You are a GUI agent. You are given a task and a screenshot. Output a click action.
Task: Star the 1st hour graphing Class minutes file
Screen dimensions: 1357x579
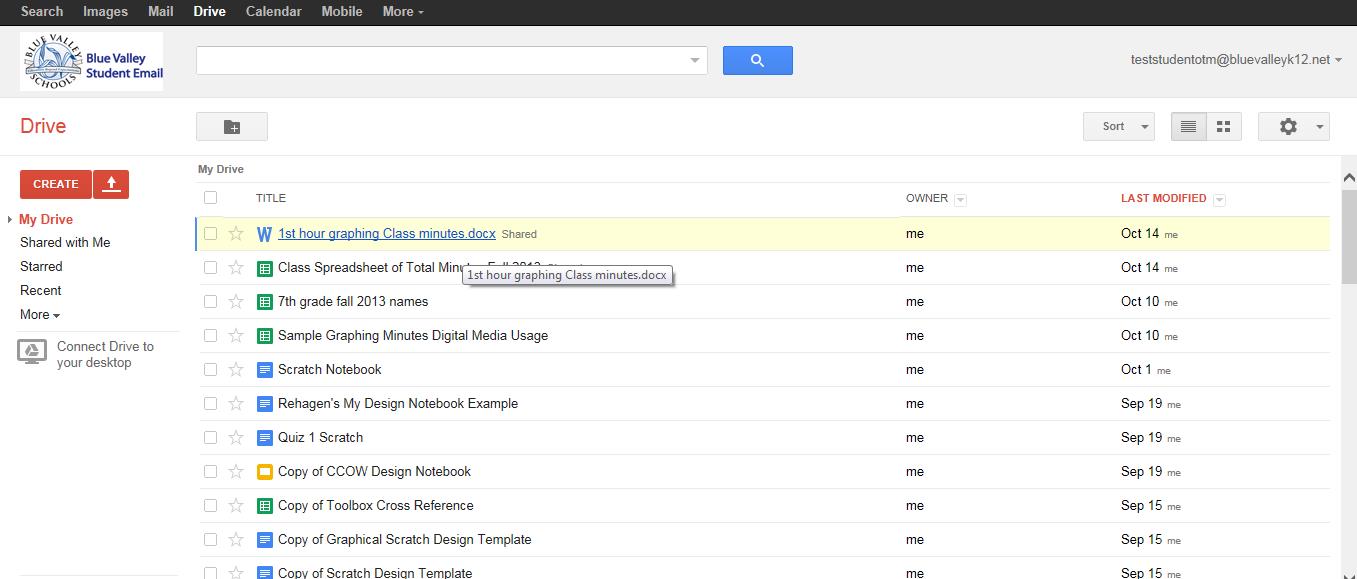(x=236, y=234)
